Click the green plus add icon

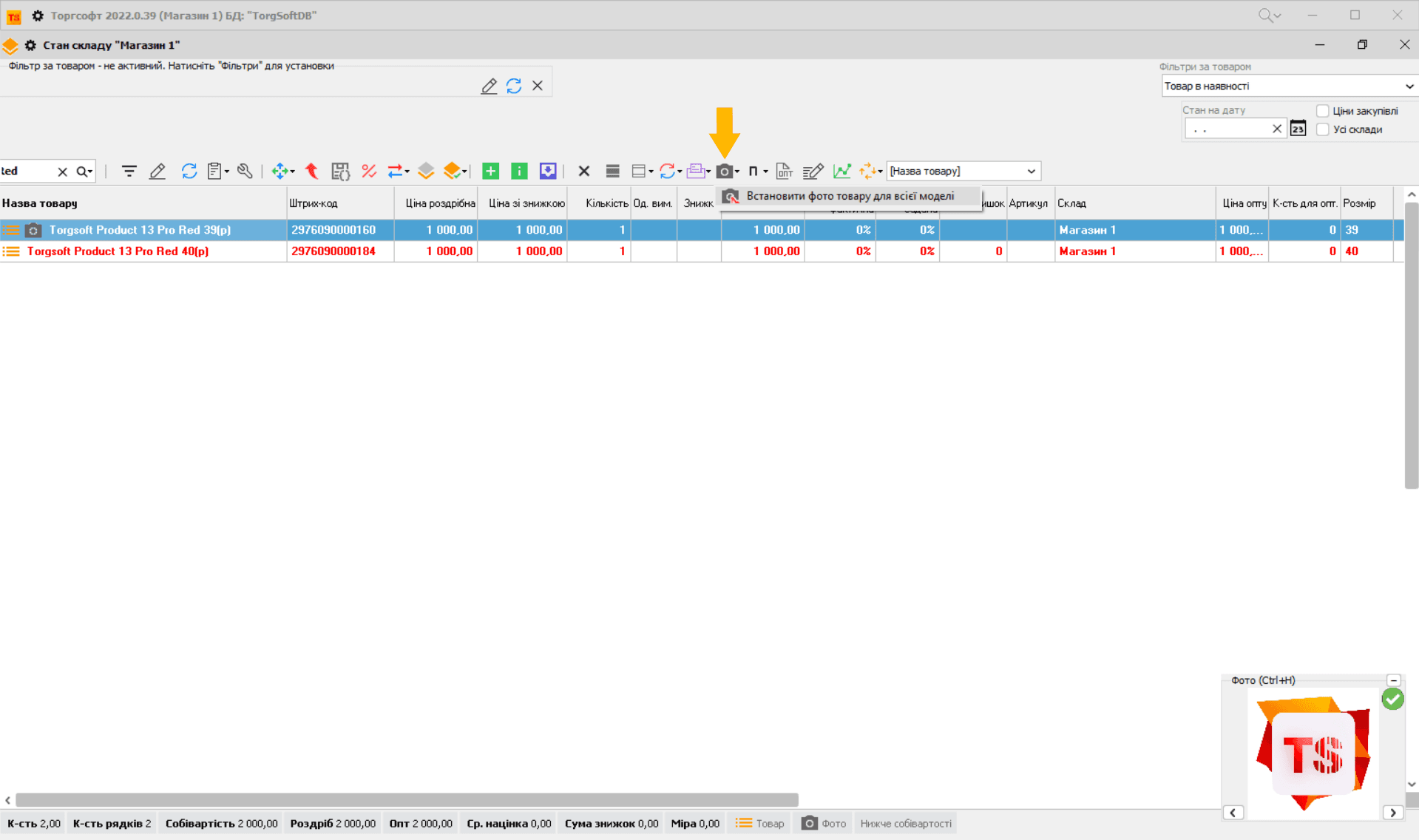pyautogui.click(x=490, y=171)
